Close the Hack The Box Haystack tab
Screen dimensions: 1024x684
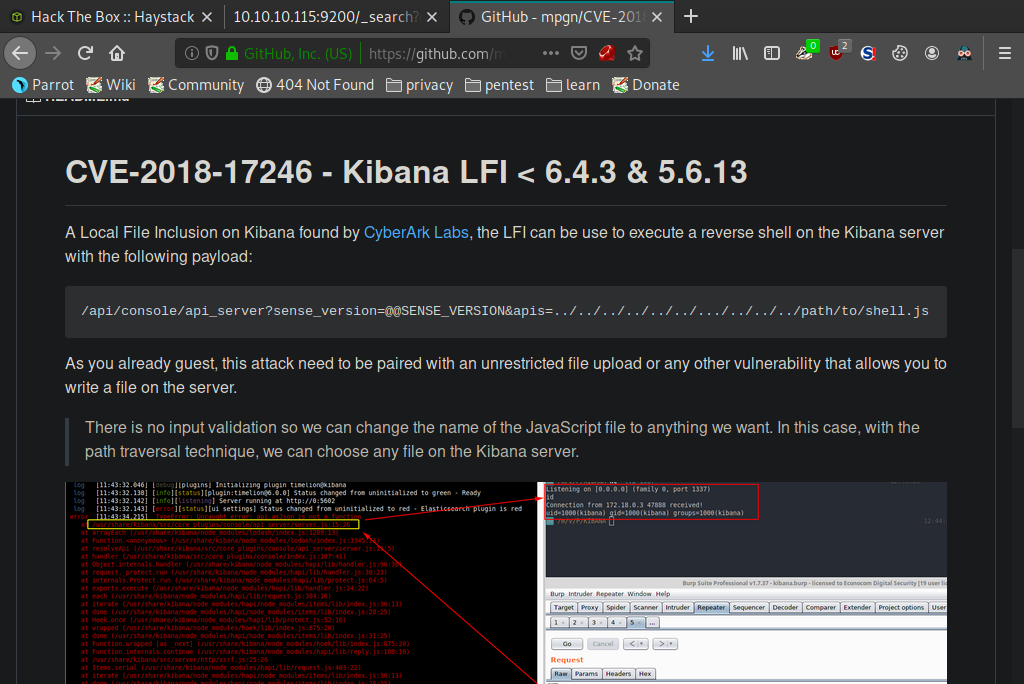207,17
